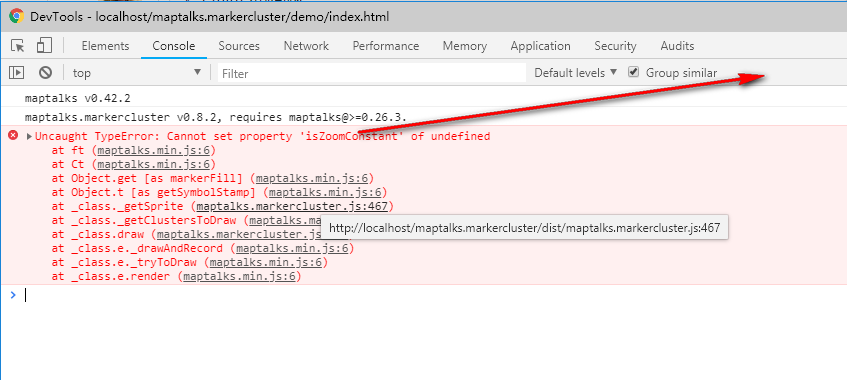Open the Application tab

540,46
